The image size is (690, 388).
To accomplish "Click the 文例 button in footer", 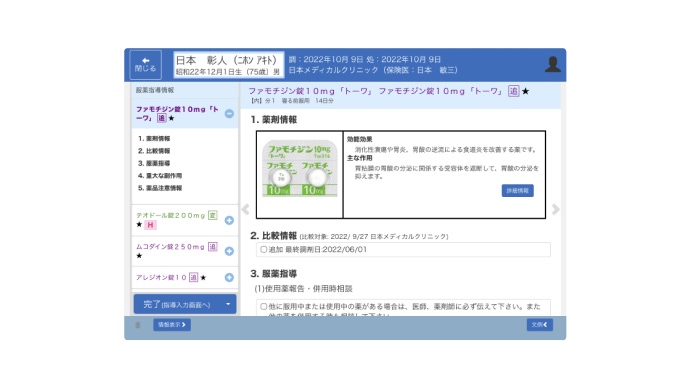I will (x=540, y=325).
